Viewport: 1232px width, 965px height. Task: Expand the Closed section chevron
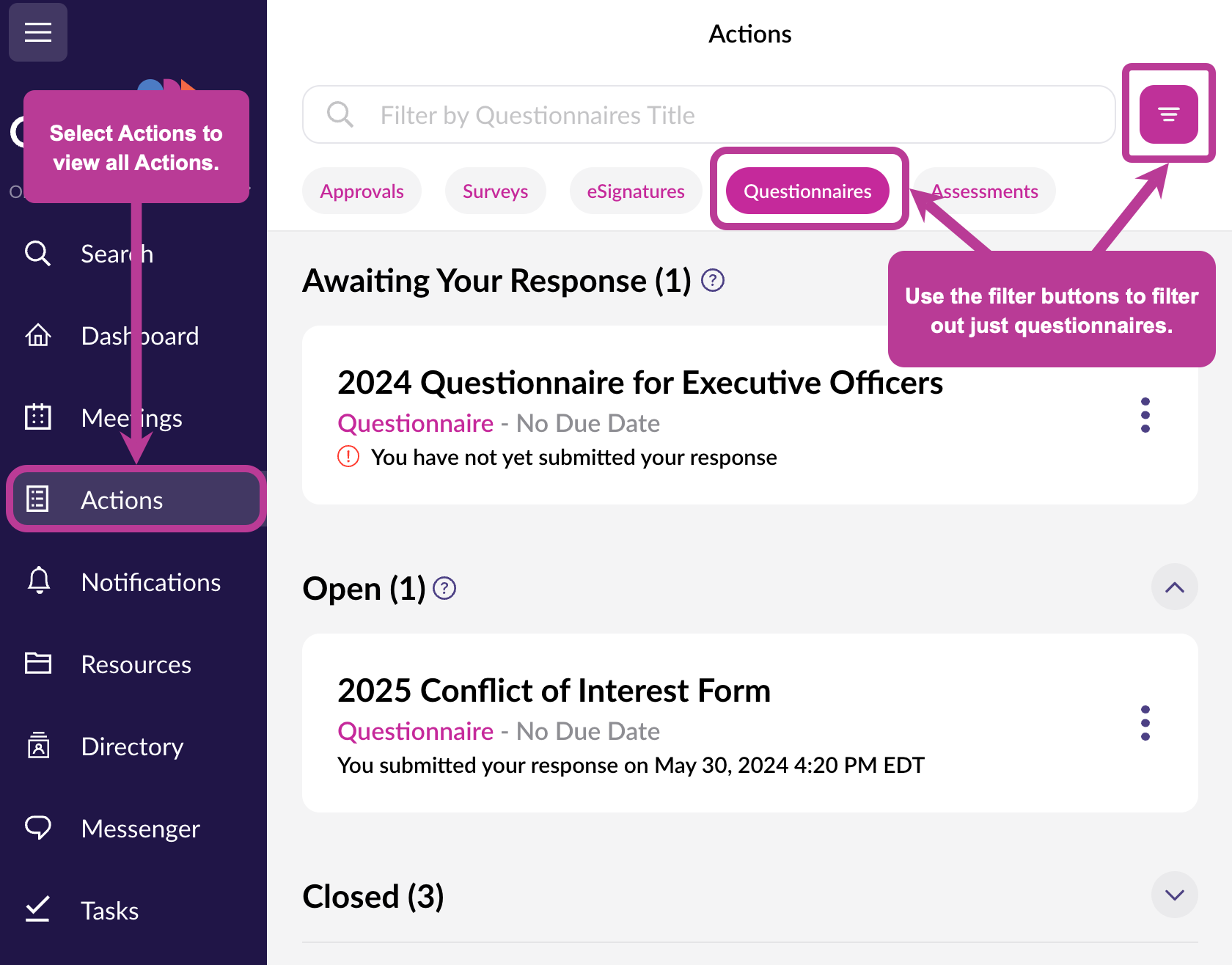tap(1175, 895)
